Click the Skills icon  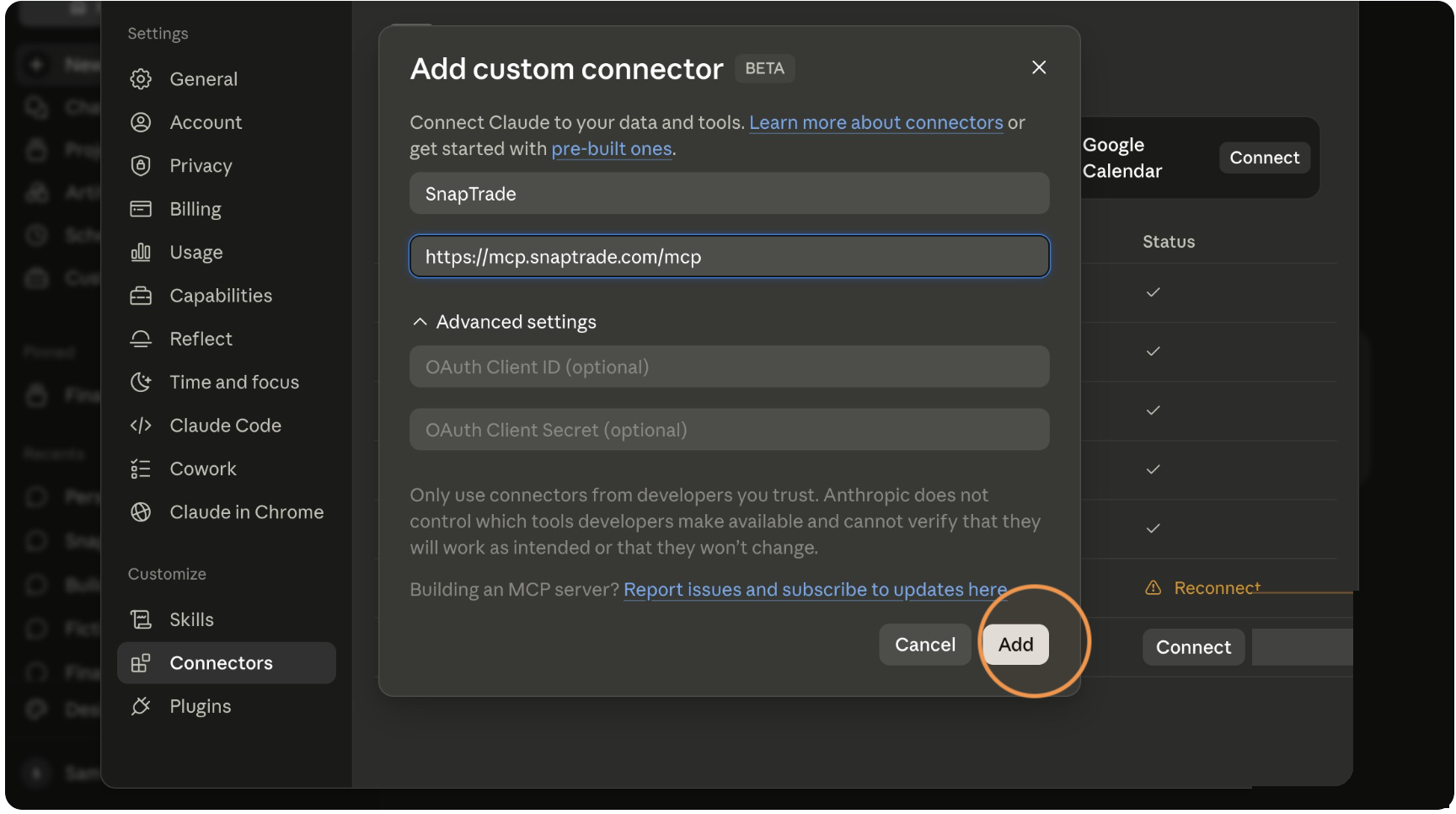click(x=141, y=619)
